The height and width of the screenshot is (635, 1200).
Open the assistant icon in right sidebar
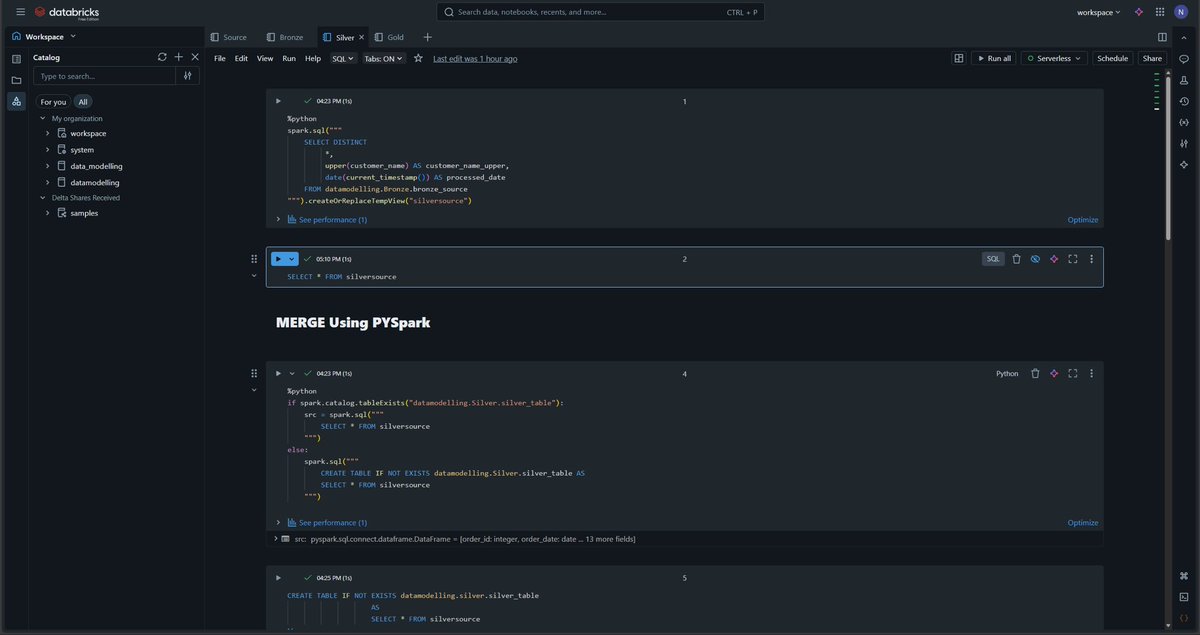coord(1184,164)
